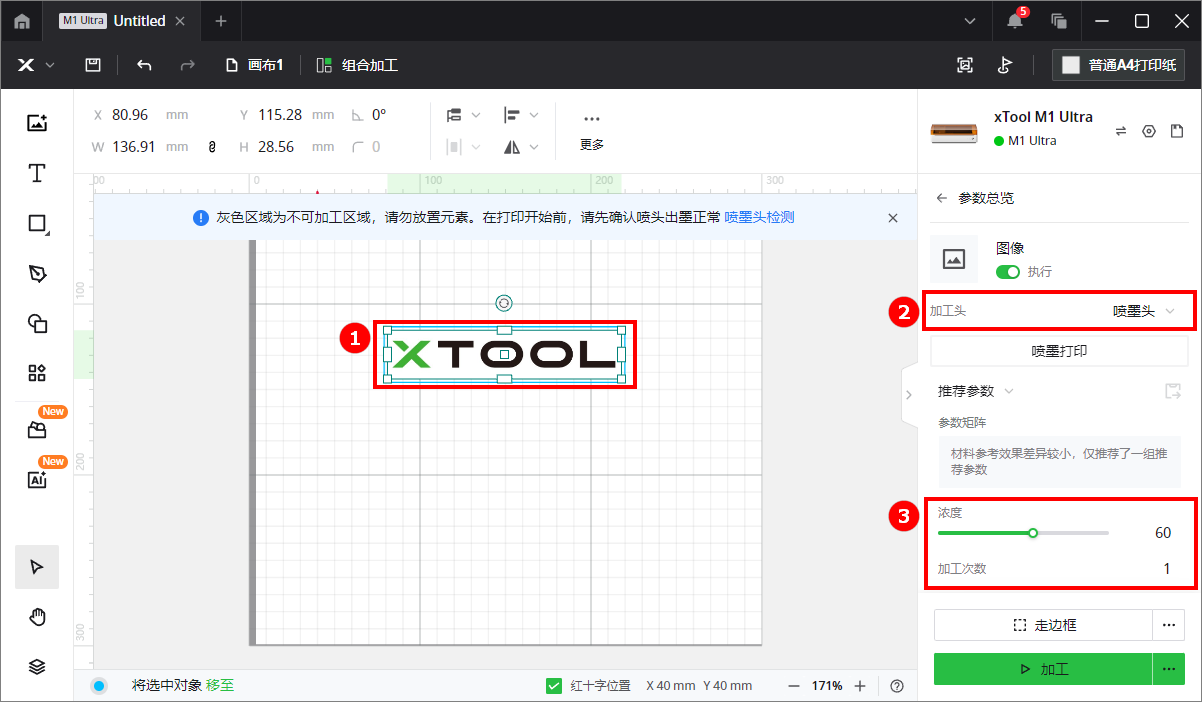Open the distribute dropdown
The image size is (1202, 702).
pyautogui.click(x=464, y=147)
